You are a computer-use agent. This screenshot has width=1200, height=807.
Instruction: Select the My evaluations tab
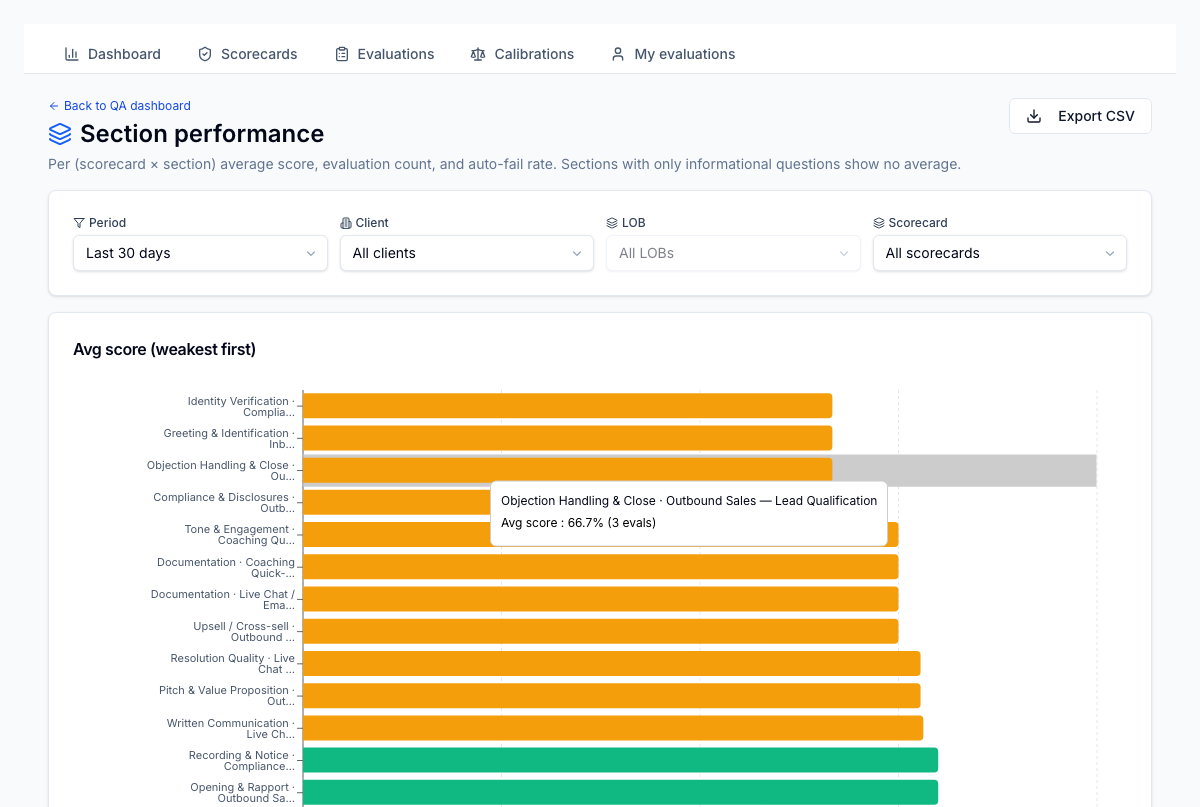(673, 54)
